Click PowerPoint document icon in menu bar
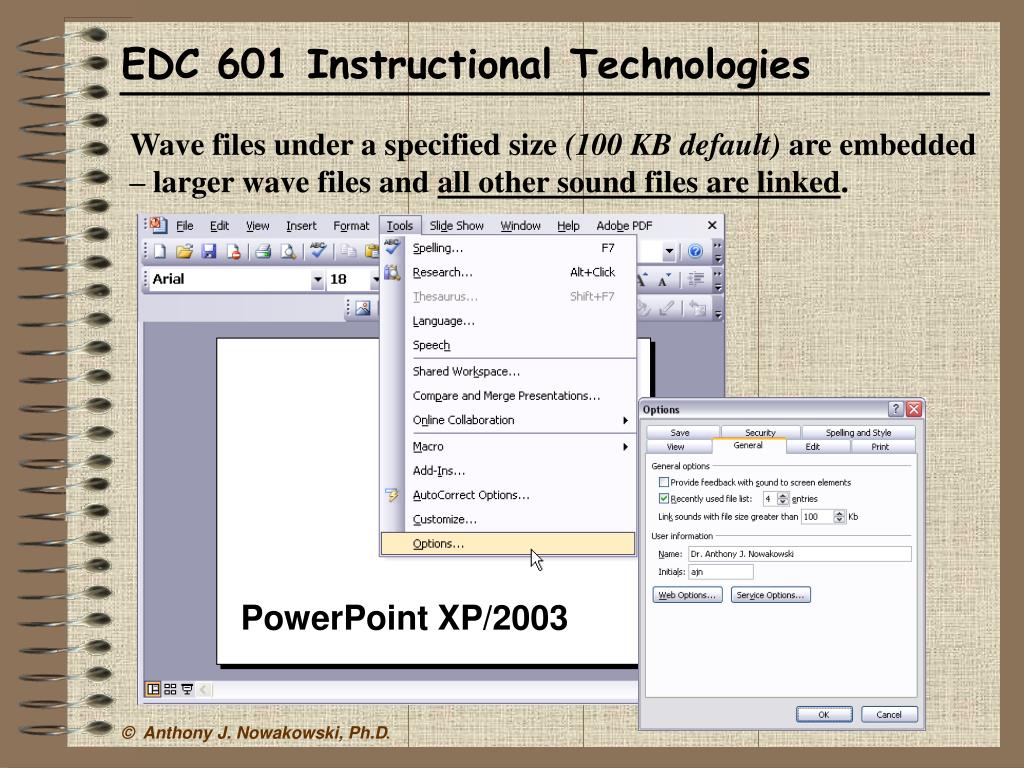This screenshot has height=768, width=1024. (157, 225)
